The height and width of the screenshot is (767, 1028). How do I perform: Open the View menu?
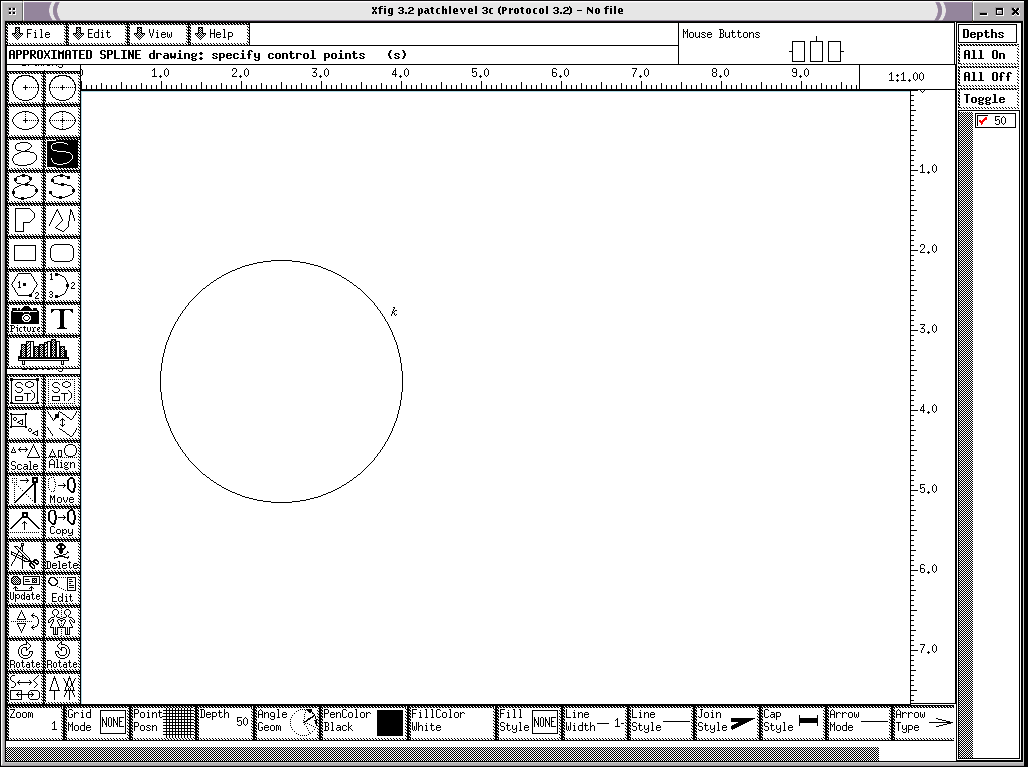159,34
